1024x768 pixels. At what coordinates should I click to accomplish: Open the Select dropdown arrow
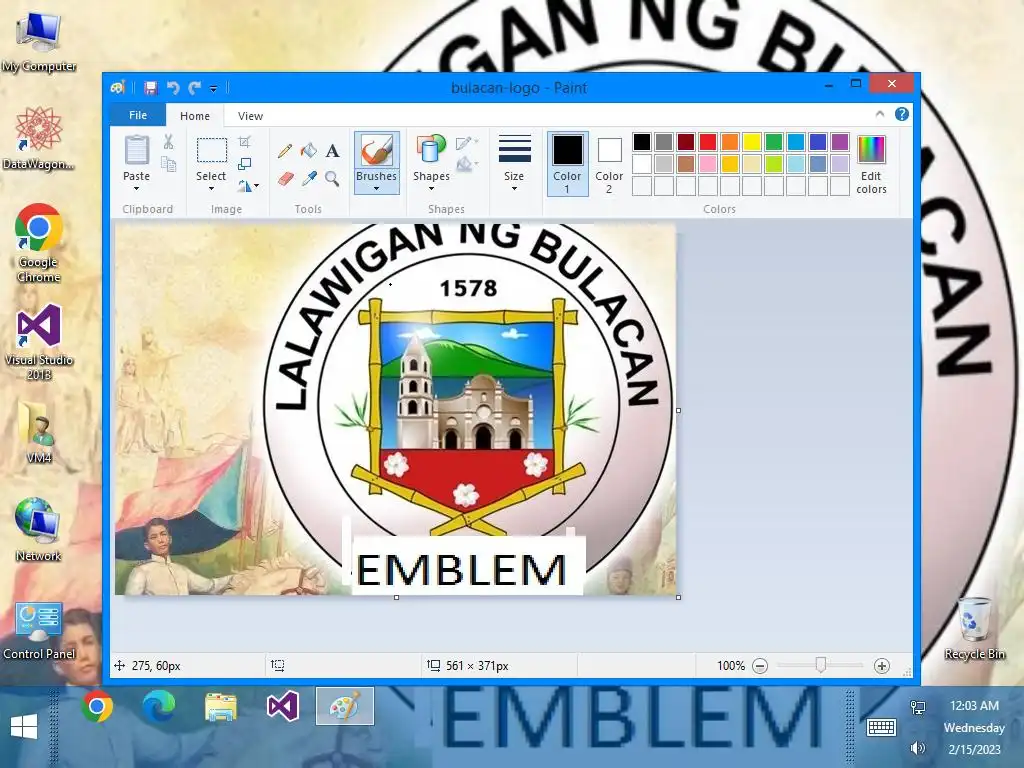[211, 189]
